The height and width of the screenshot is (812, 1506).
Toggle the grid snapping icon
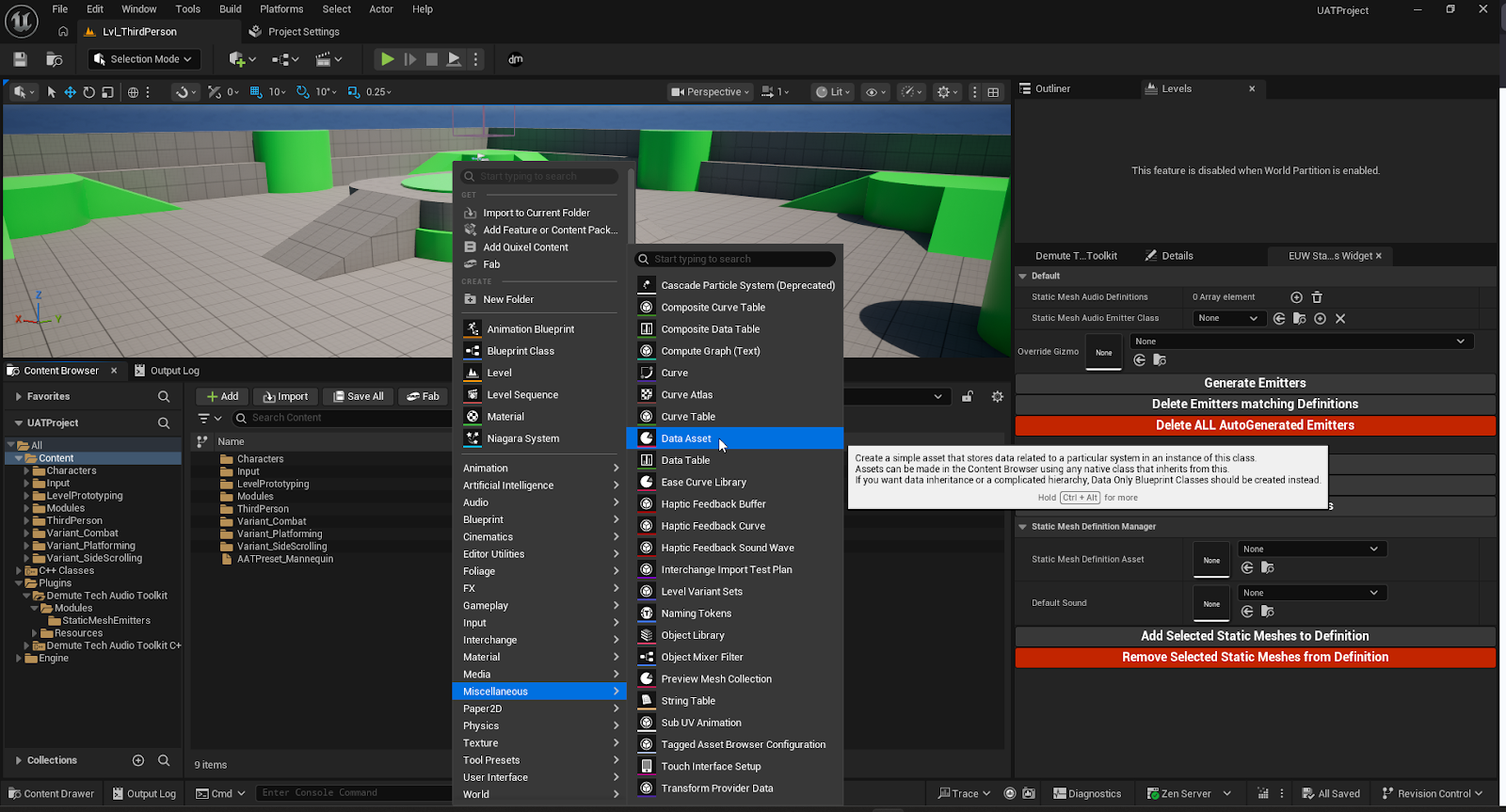tap(256, 92)
